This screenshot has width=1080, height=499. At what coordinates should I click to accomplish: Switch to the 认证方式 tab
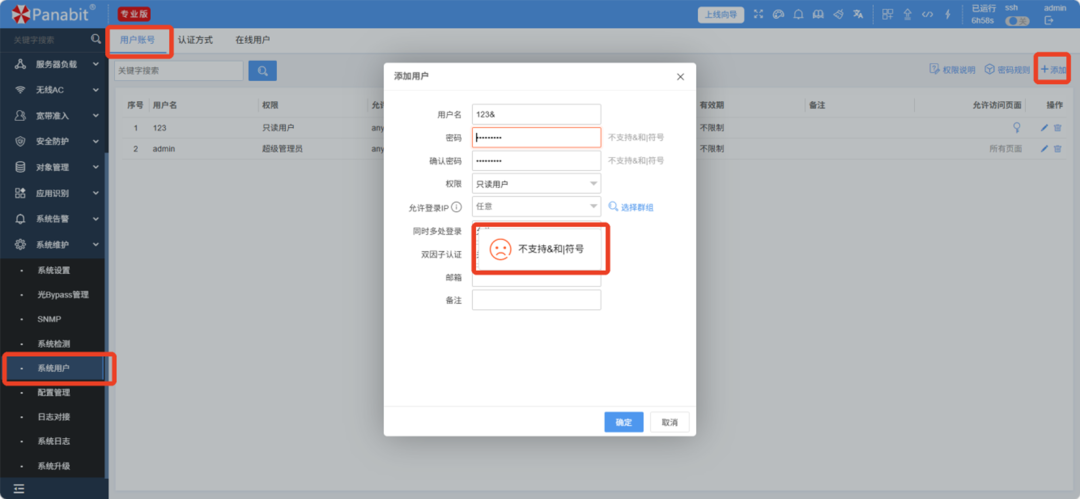coord(195,40)
